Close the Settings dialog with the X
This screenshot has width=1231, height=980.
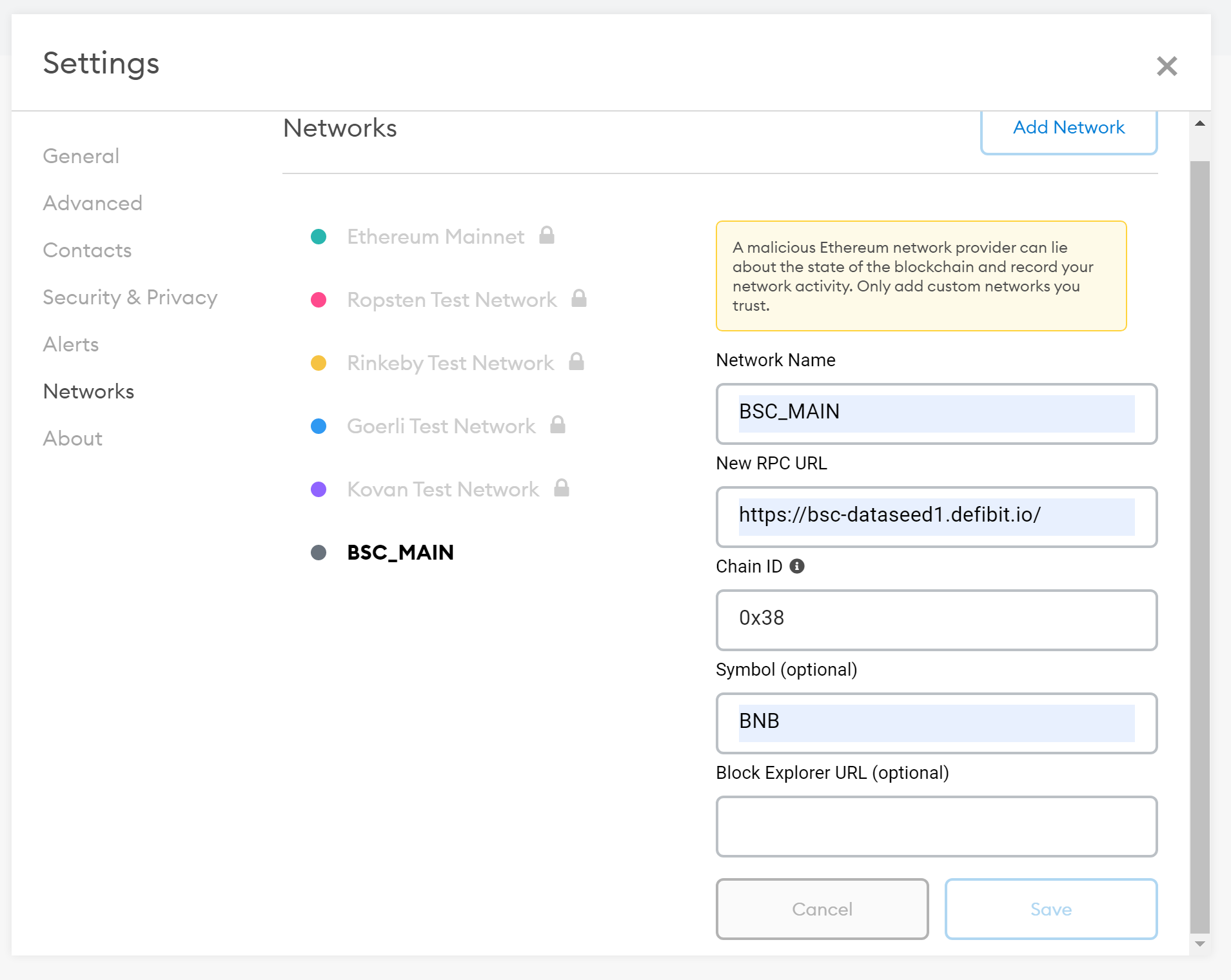point(1167,66)
